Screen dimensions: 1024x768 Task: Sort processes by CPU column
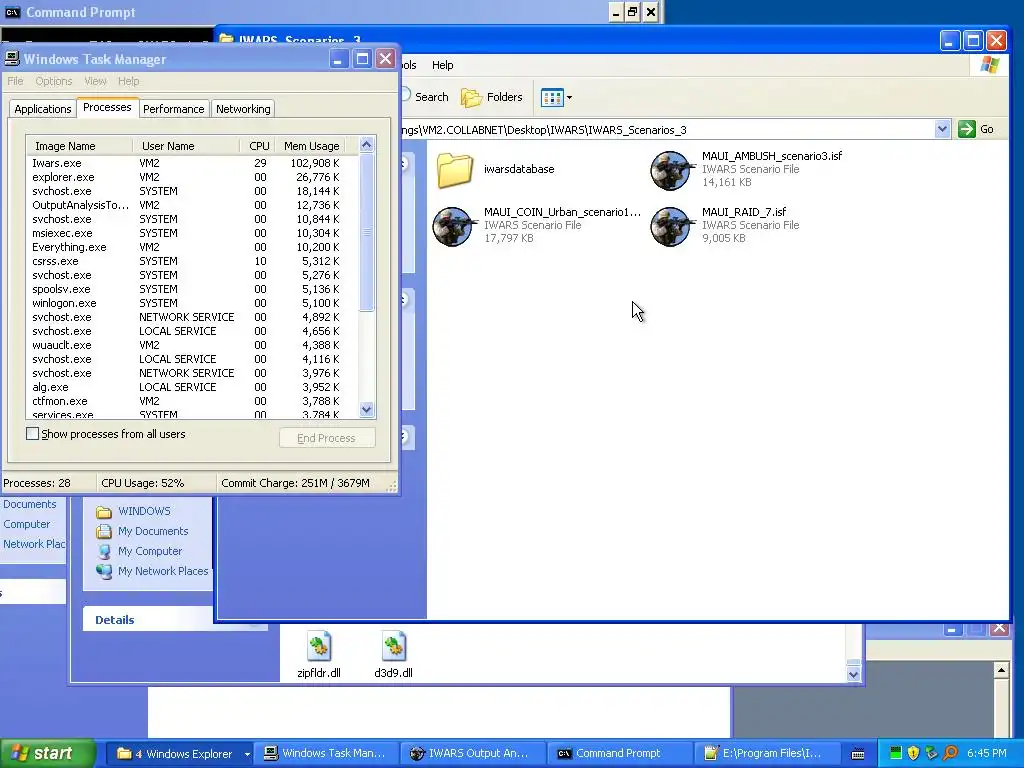(258, 146)
